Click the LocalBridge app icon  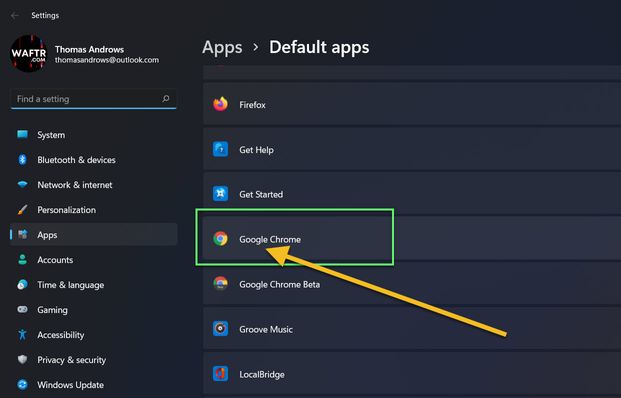[x=221, y=374]
